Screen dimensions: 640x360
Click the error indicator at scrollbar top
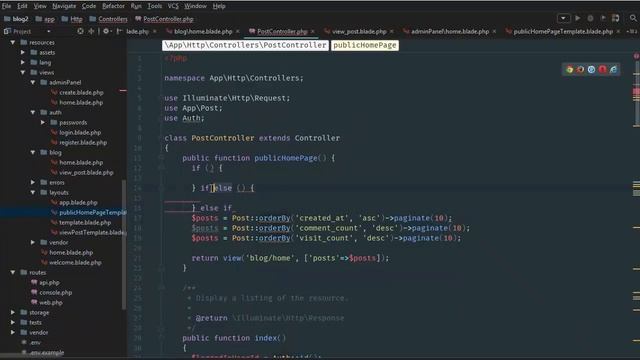pos(636,56)
